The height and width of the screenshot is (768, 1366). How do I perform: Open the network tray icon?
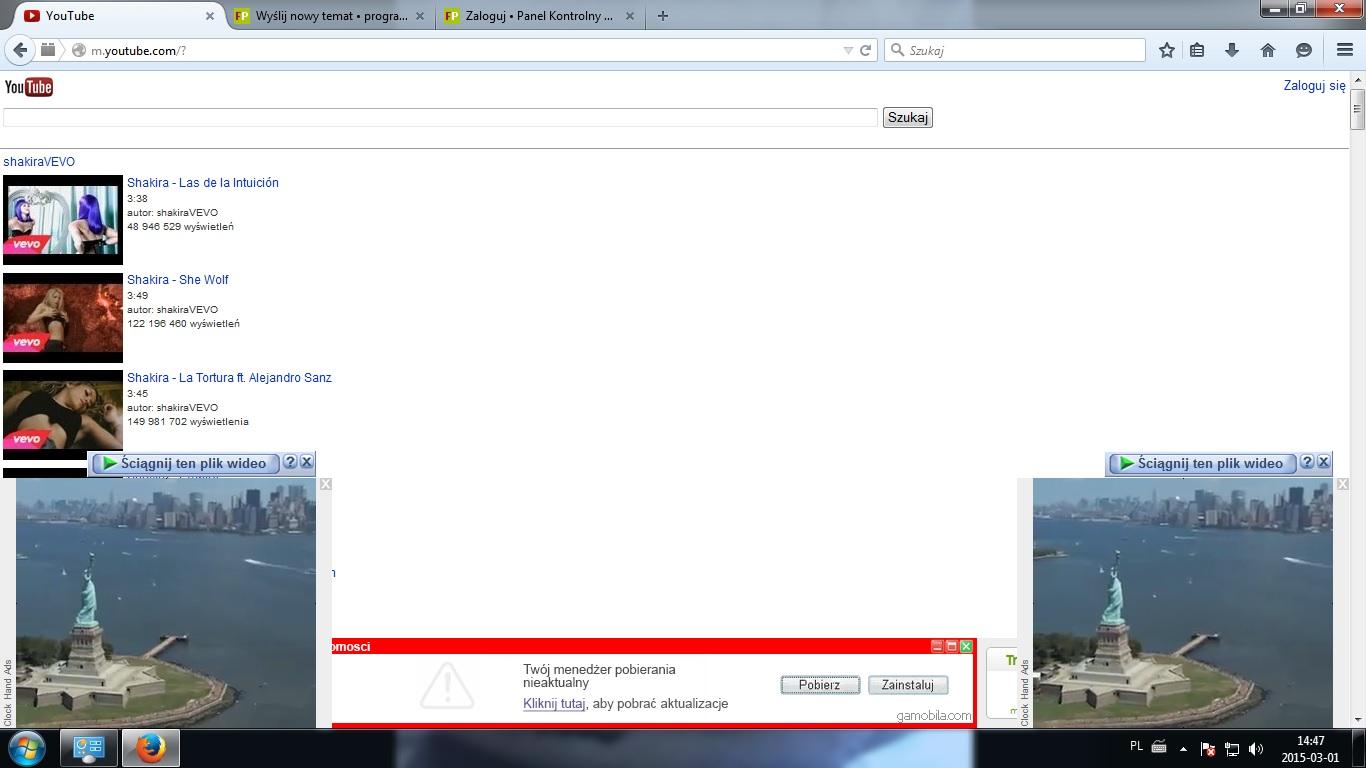[1232, 748]
